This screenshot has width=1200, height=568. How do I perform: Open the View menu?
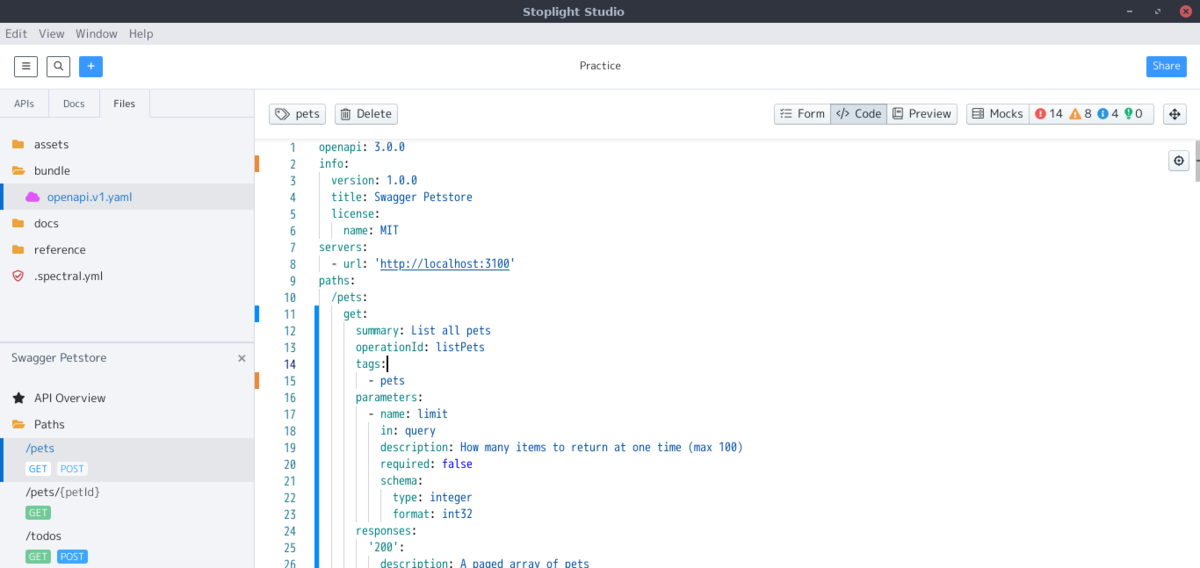pyautogui.click(x=51, y=34)
